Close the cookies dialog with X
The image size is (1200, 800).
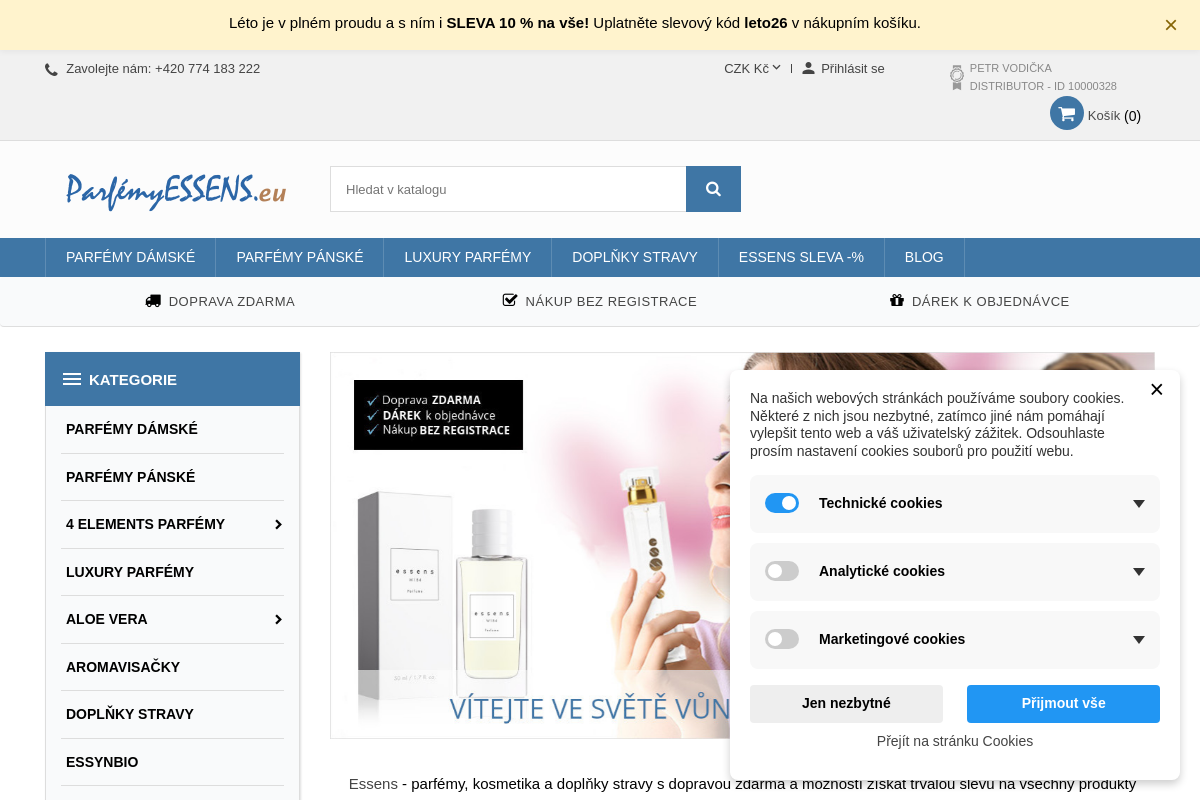[x=1157, y=390]
